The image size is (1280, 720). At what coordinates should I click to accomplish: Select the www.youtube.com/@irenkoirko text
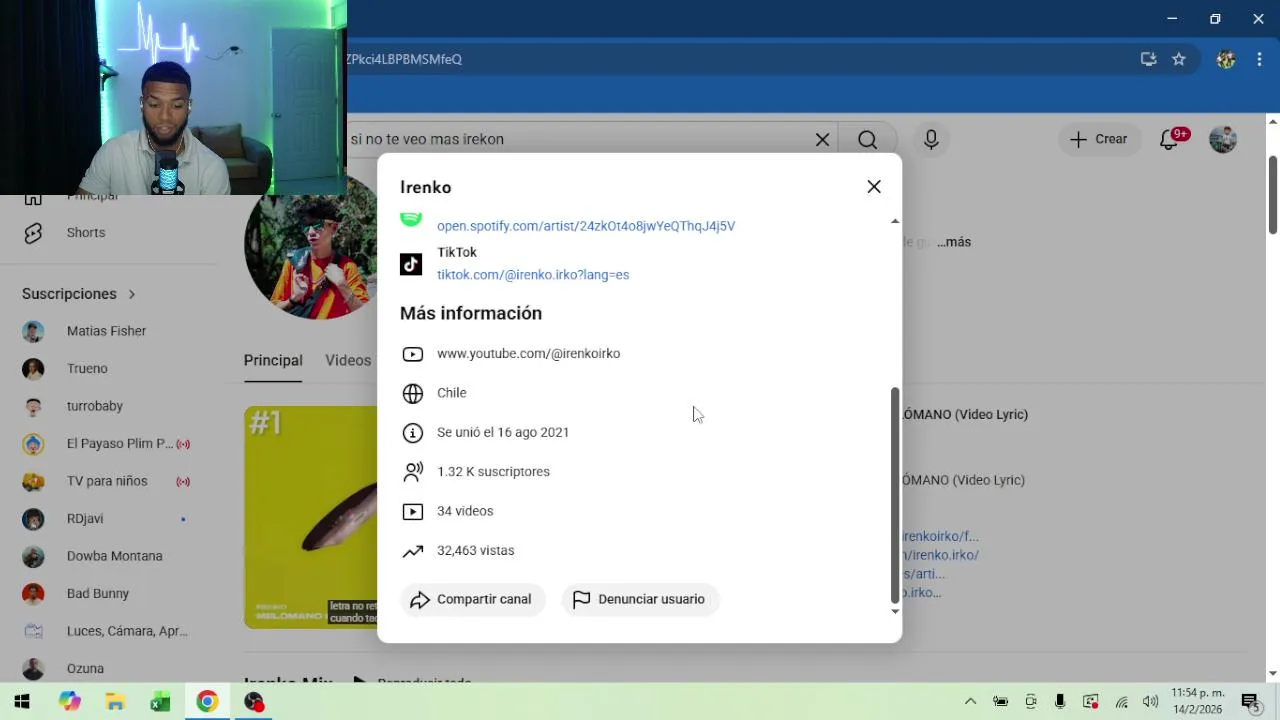[528, 353]
